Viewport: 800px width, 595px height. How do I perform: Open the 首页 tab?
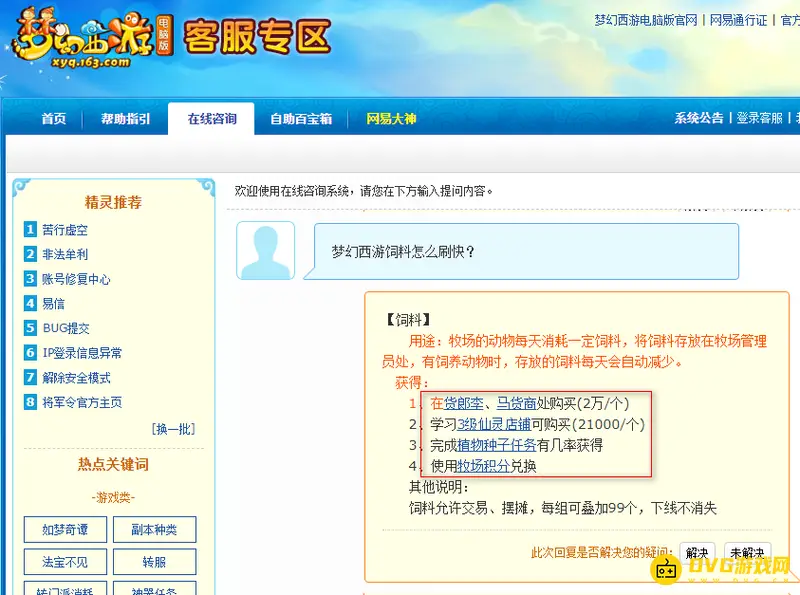54,119
